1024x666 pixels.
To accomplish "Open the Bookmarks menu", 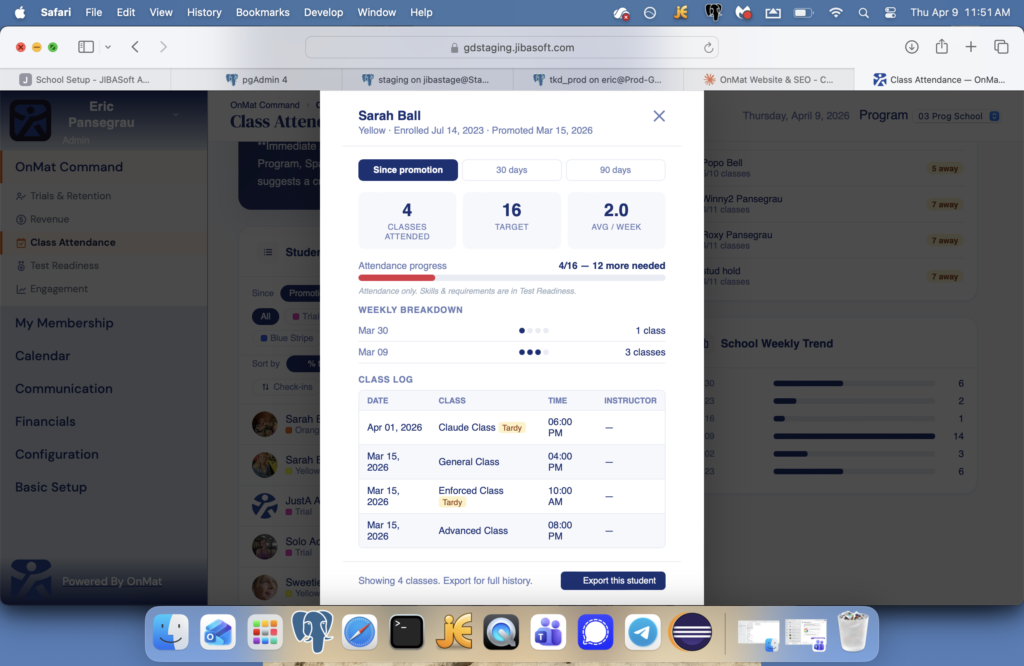I will tap(263, 12).
